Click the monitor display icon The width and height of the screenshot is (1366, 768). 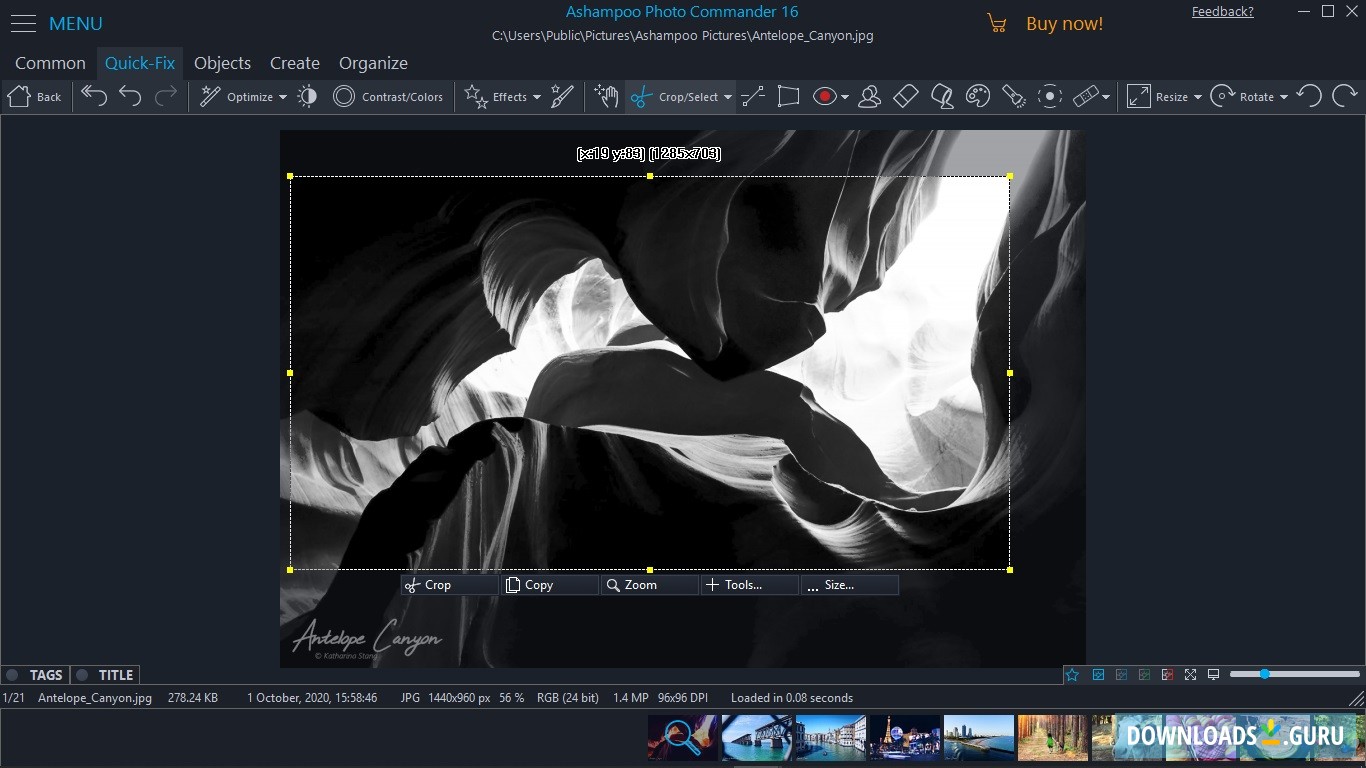(1213, 675)
